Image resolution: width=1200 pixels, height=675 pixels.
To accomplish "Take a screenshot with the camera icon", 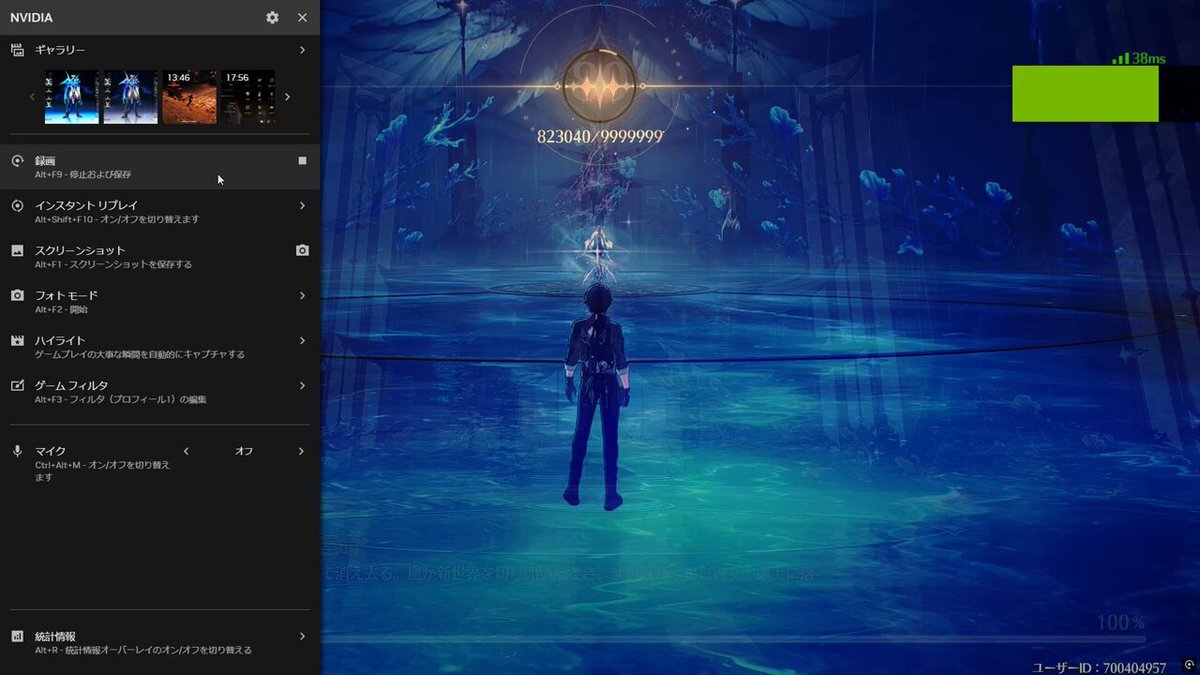I will (x=302, y=250).
